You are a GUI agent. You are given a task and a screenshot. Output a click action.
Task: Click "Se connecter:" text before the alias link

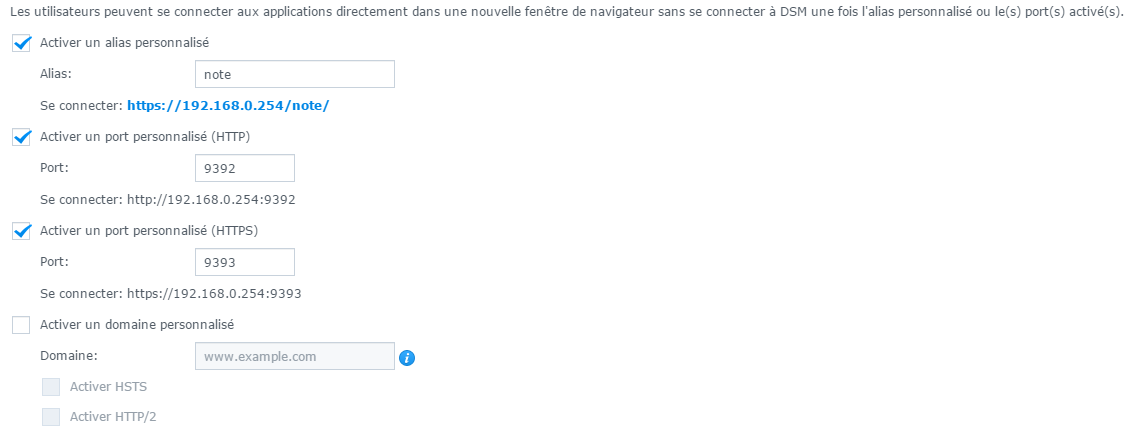coord(81,105)
